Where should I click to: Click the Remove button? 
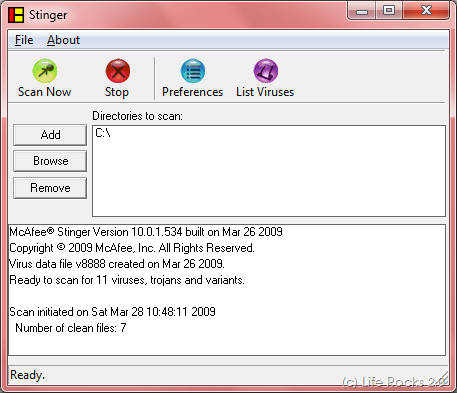(50, 188)
